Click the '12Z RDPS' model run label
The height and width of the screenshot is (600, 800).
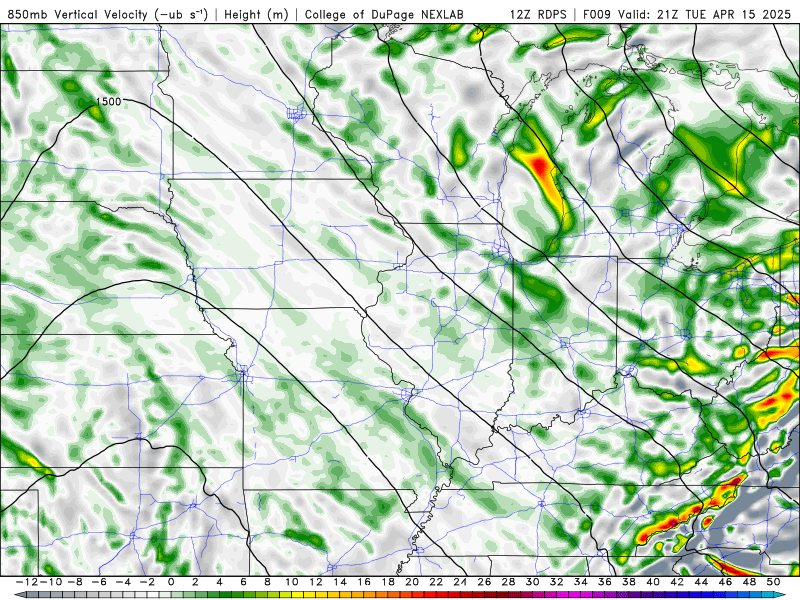pos(538,14)
